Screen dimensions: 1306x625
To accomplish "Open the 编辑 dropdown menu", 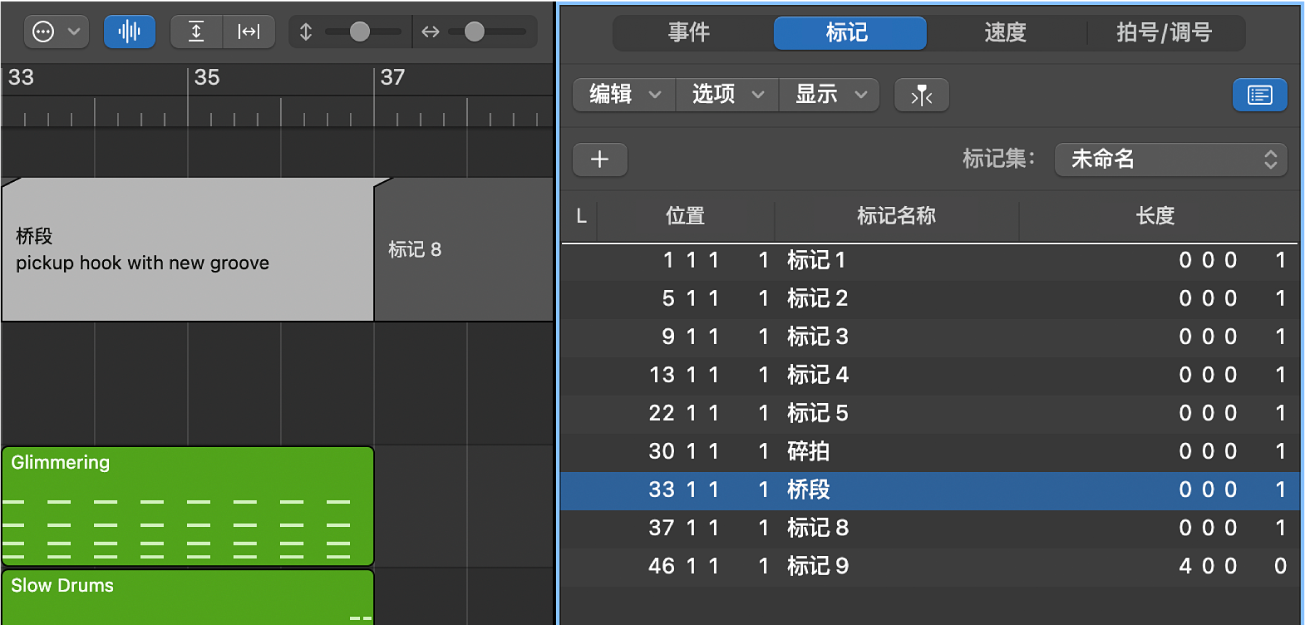I will [625, 95].
